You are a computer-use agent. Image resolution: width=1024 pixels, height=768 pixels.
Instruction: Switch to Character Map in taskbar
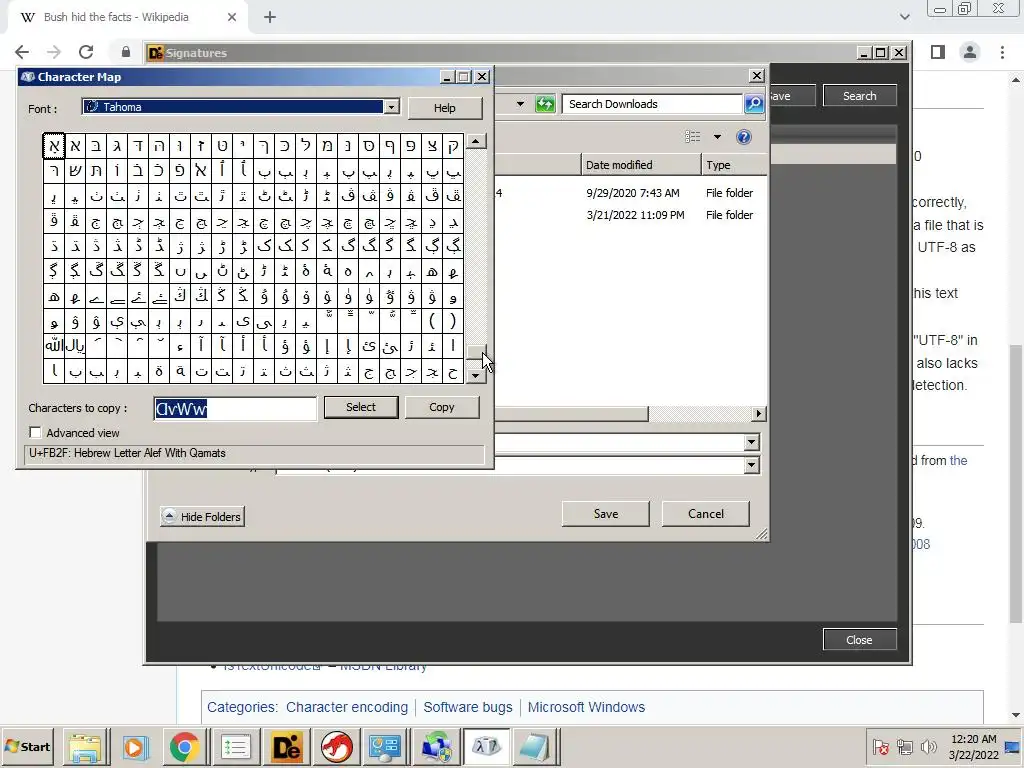[x=486, y=747]
